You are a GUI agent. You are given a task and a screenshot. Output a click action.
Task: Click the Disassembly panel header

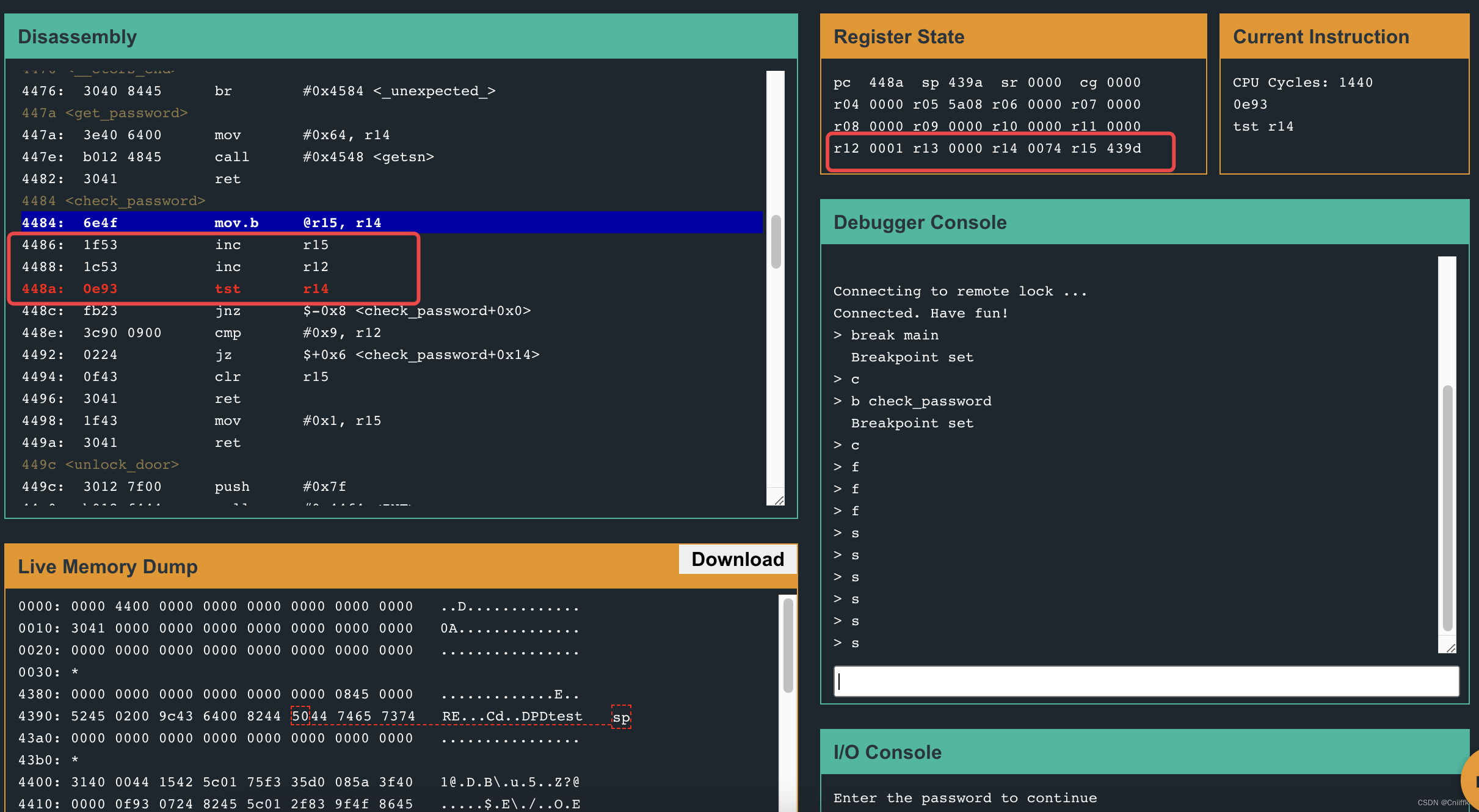(x=401, y=37)
